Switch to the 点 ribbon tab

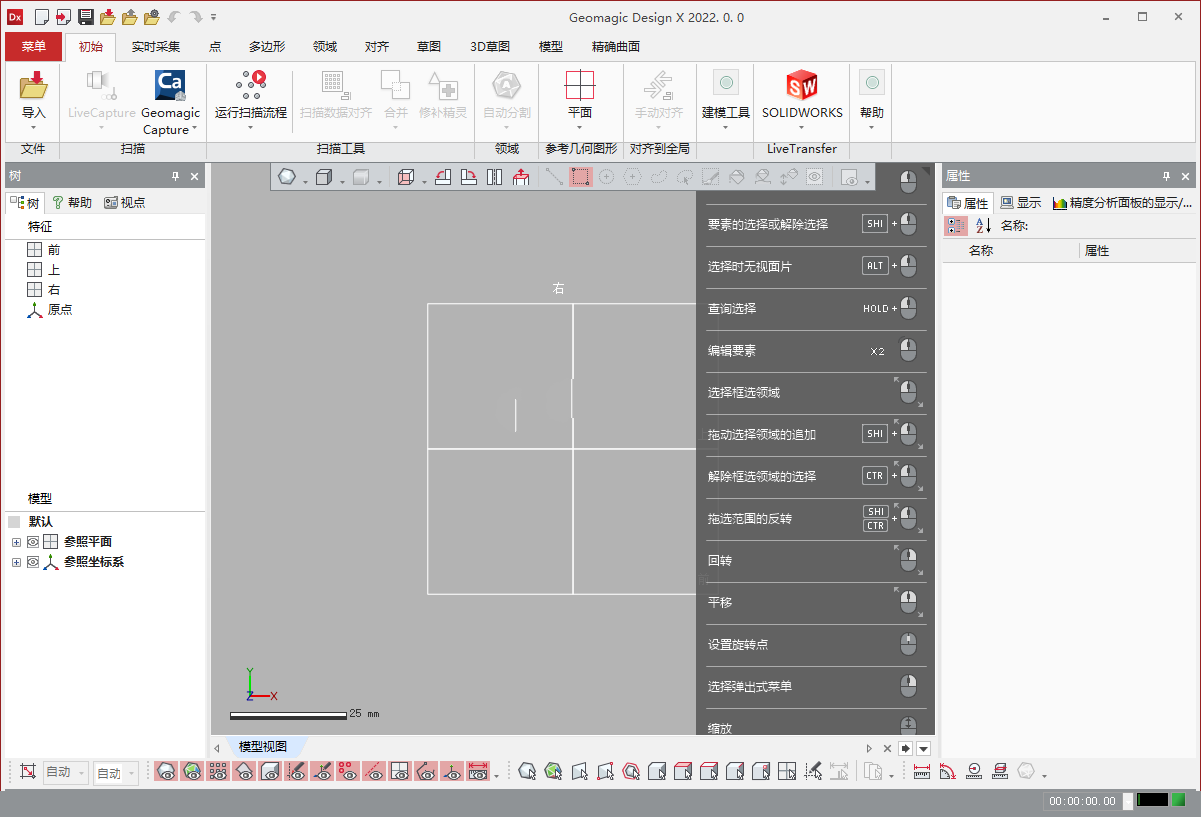point(215,46)
